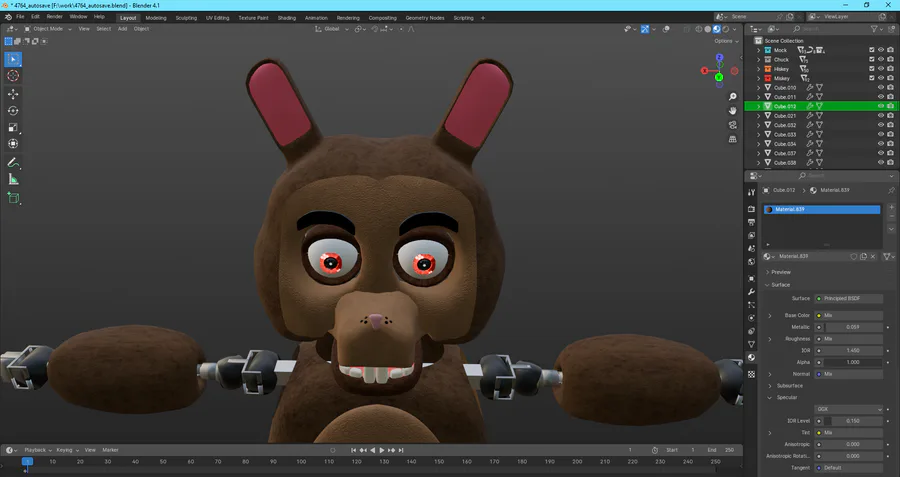
Task: Expand the Cube.011 object tree
Action: pos(758,97)
